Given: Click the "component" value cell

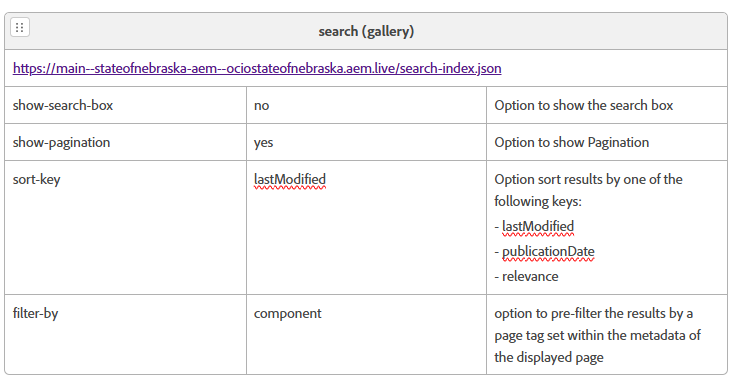Looking at the screenshot, I should pyautogui.click(x=366, y=335).
